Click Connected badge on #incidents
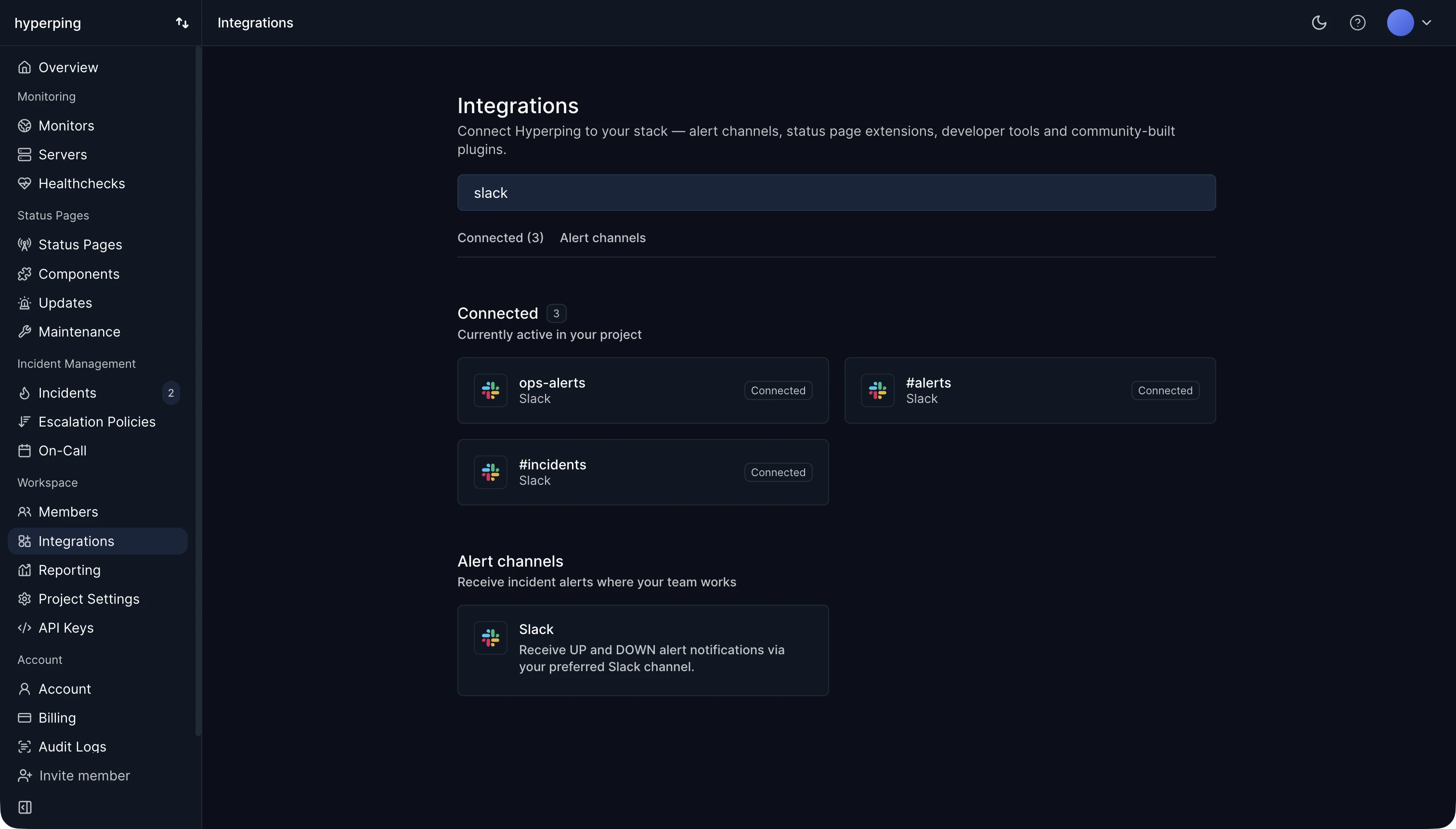Screen dimensions: 1456x829 click(x=778, y=472)
